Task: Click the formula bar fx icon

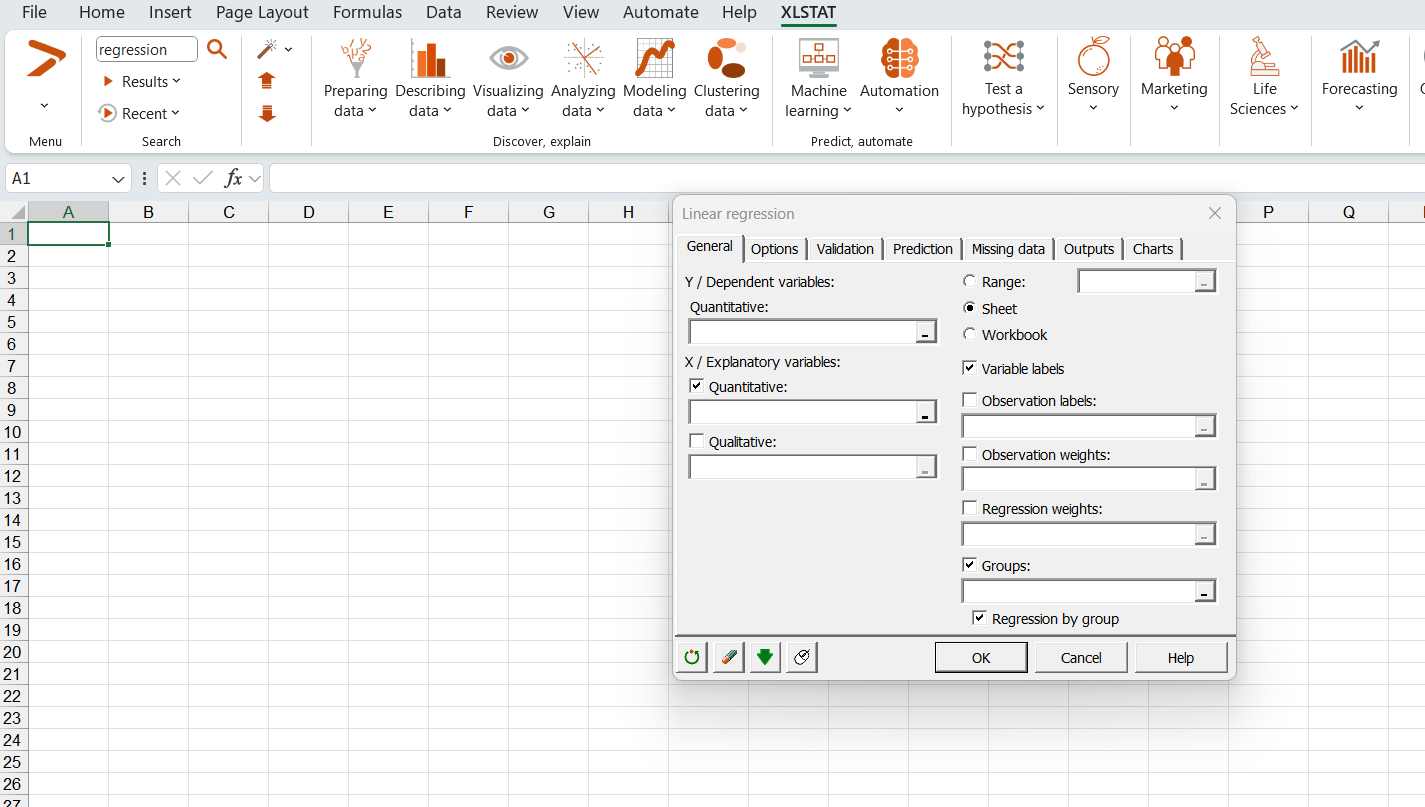Action: (x=233, y=178)
